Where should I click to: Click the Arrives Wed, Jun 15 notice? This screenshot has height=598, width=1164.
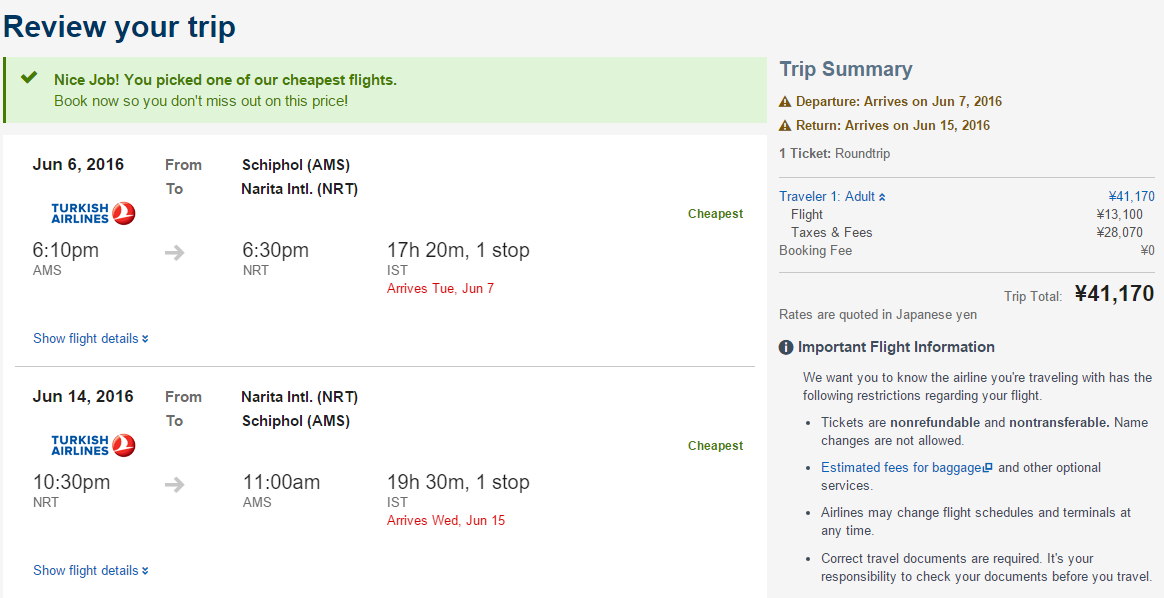[445, 521]
